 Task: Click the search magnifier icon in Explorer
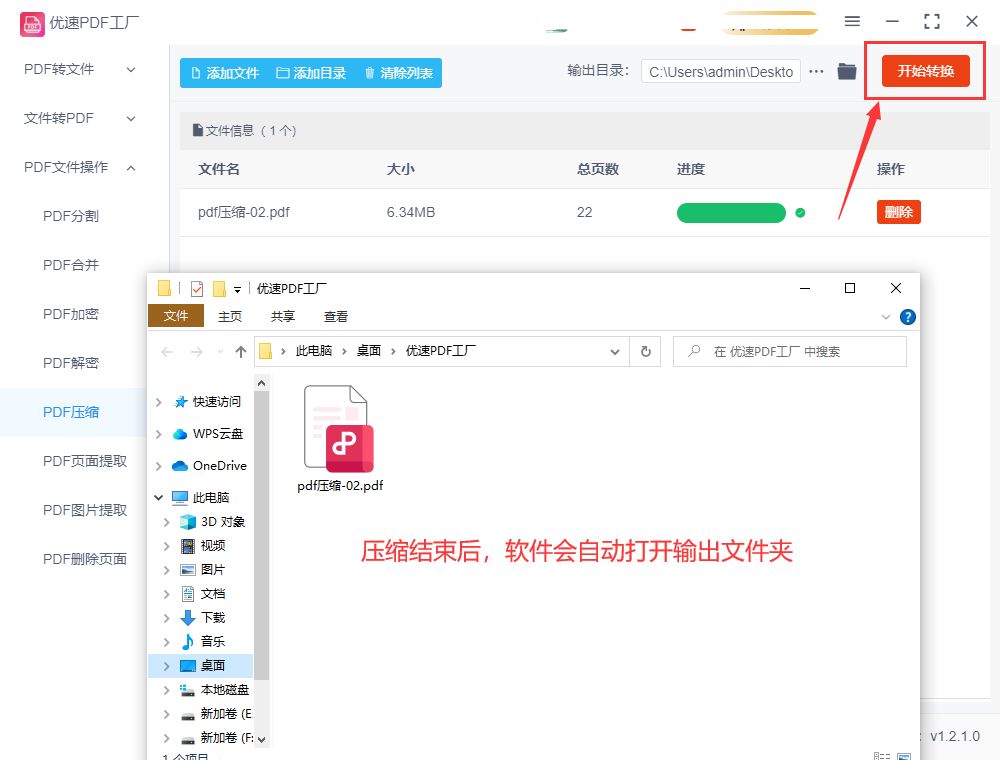pos(695,351)
